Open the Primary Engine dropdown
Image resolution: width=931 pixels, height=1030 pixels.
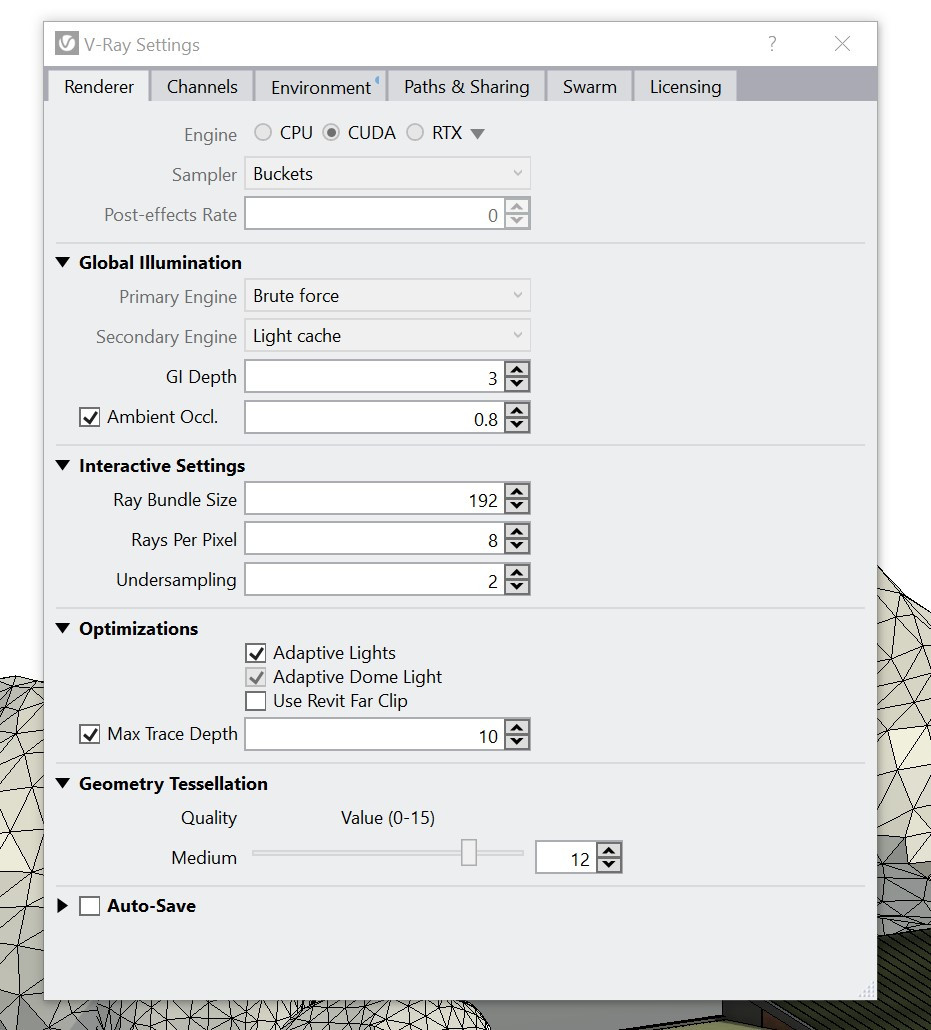coord(387,296)
